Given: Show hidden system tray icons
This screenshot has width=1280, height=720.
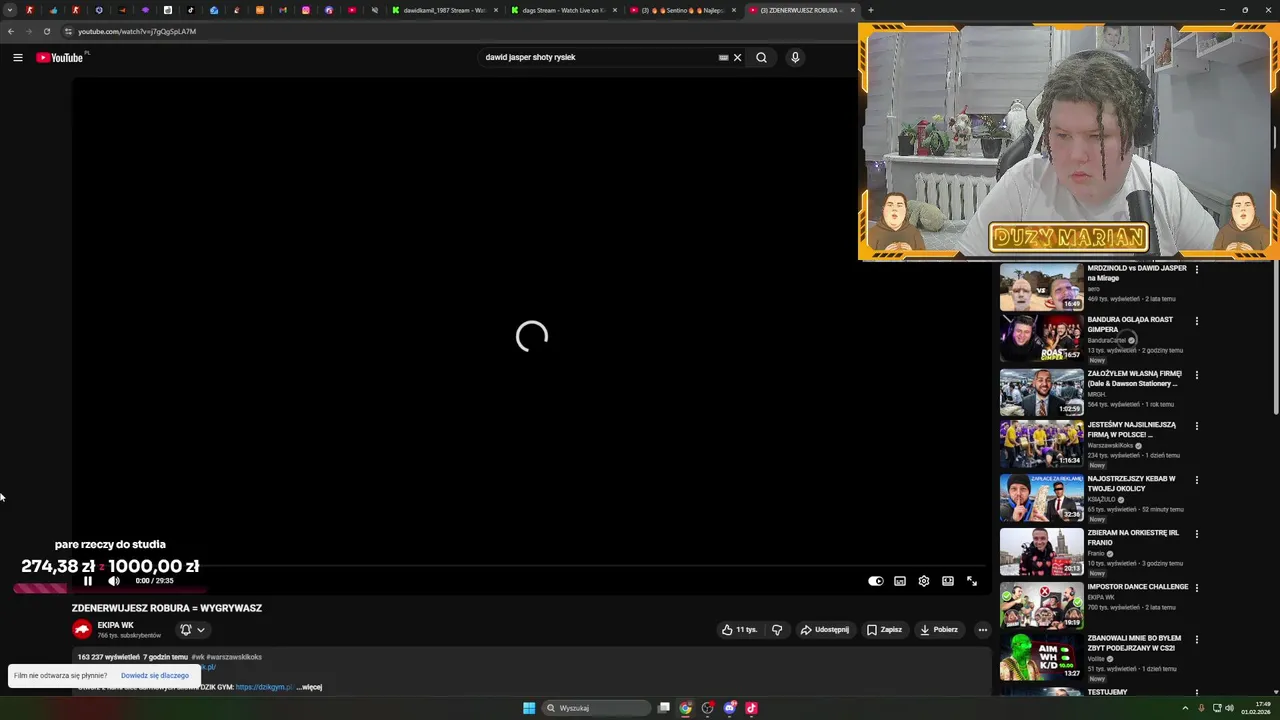Looking at the screenshot, I should pos(1187,708).
